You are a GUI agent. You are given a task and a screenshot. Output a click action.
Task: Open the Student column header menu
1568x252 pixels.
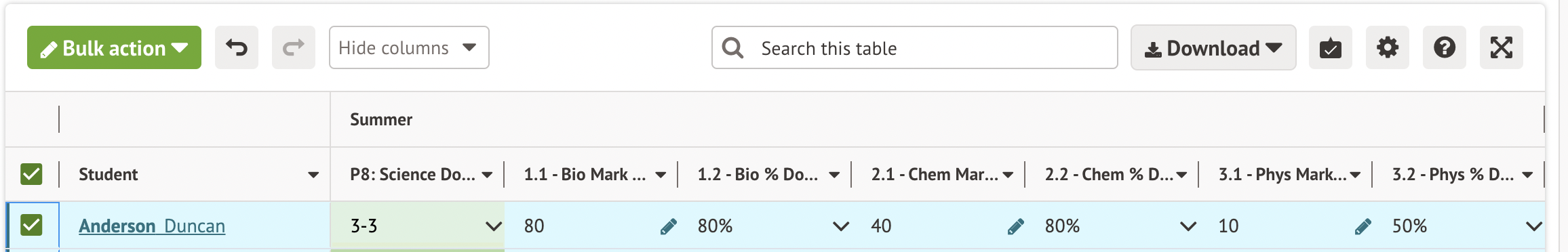tap(313, 175)
